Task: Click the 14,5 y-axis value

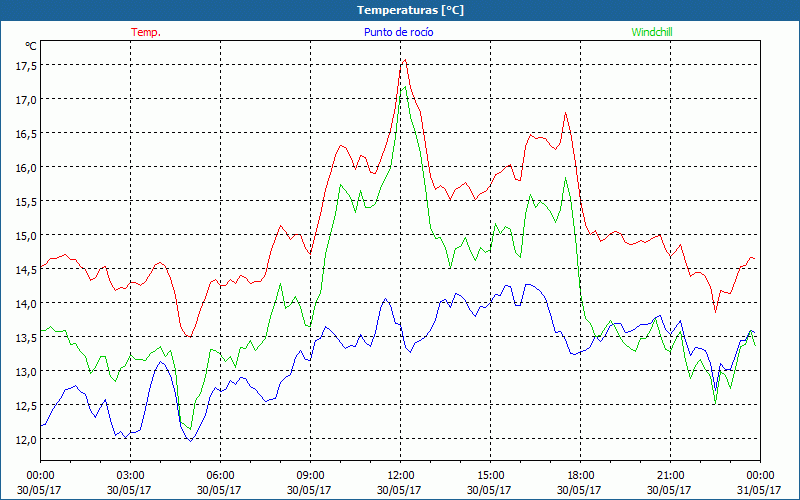Action: pos(26,270)
